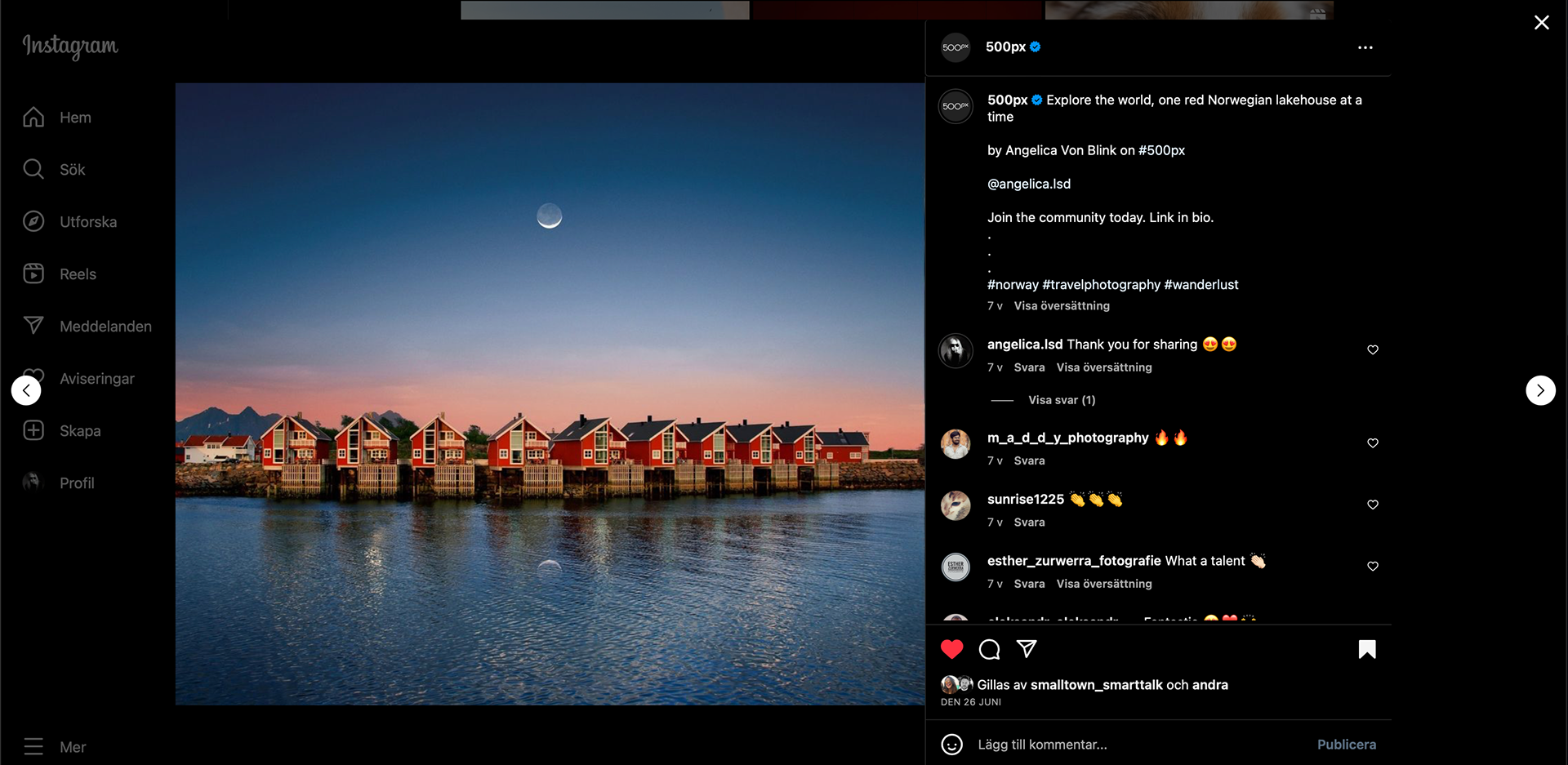Like angelica.lsd's comment
This screenshot has width=1568, height=765.
tap(1373, 349)
